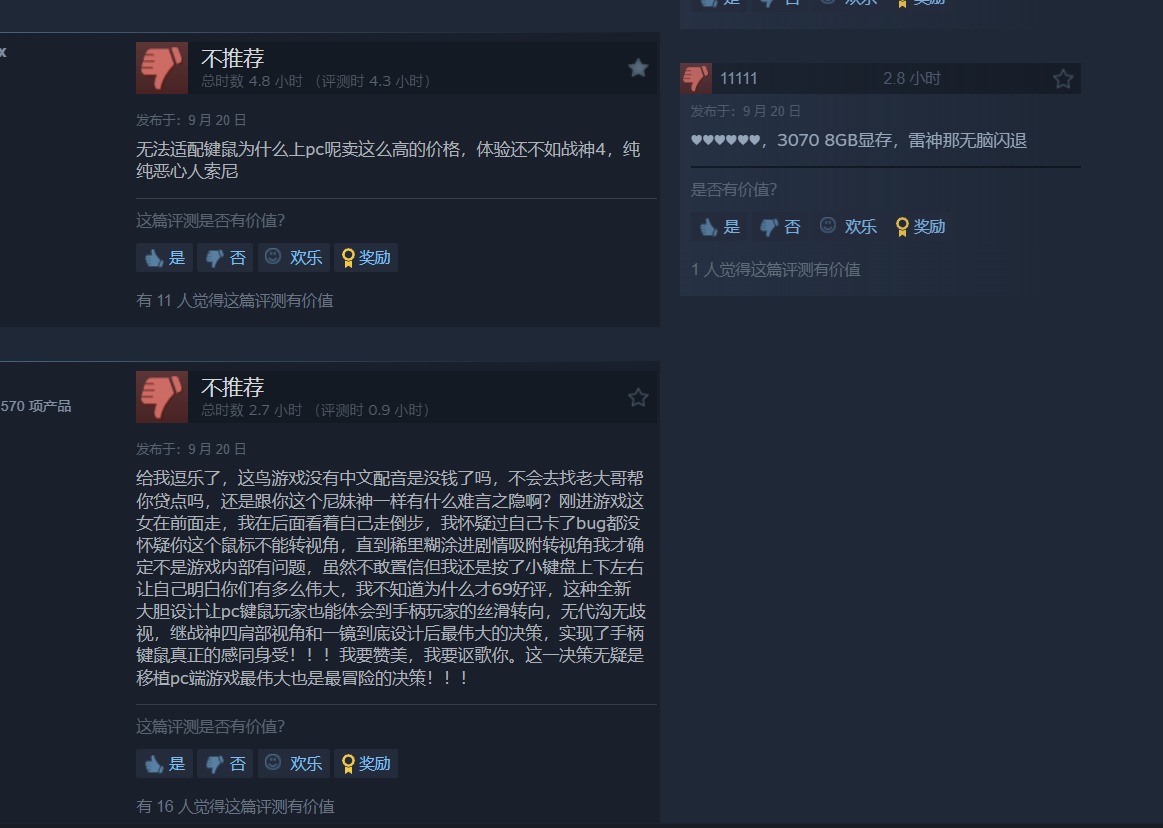The width and height of the screenshot is (1163, 828).
Task: Vote 否 on the 战神4 comparison review
Action: (x=225, y=257)
